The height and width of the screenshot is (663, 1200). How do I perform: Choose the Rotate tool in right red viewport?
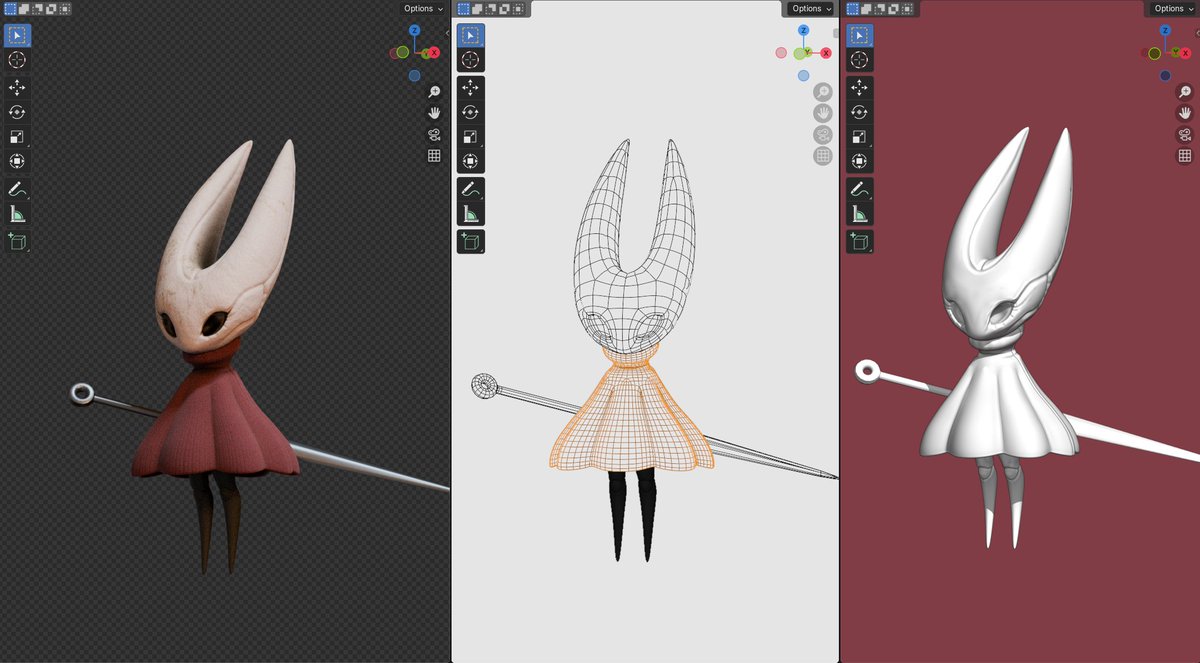(860, 112)
